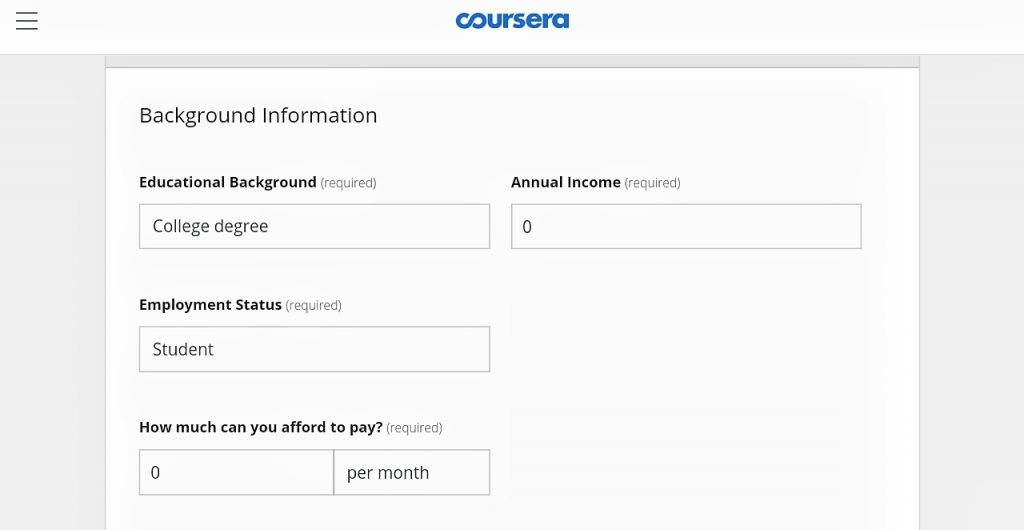This screenshot has height=530, width=1024.
Task: Click the (required) note beside Employment Status
Action: coord(313,305)
